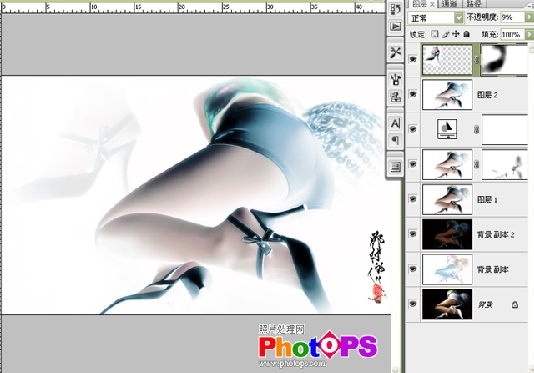This screenshot has width=534, height=373.
Task: Select the mask above 图层 1 with grey smudges
Action: coord(505,165)
